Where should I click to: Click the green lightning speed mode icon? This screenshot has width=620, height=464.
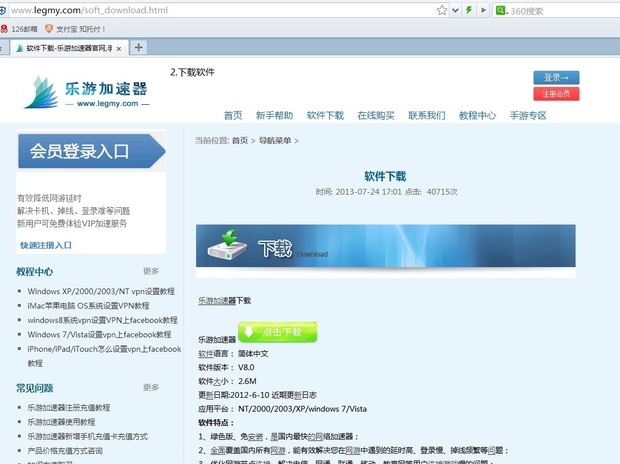[x=469, y=10]
